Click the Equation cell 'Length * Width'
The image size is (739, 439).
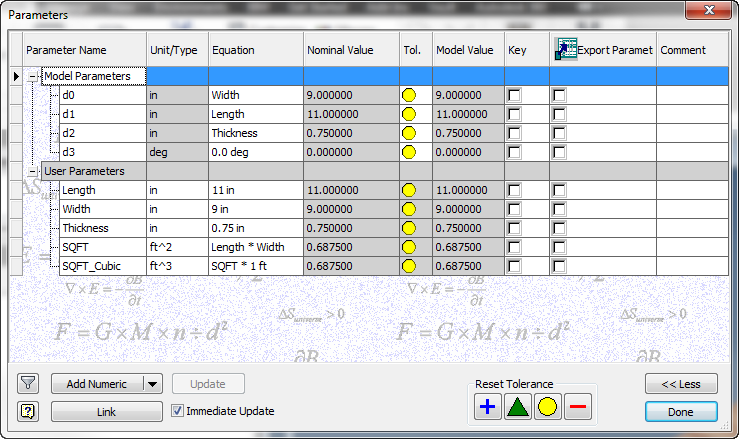[256, 247]
